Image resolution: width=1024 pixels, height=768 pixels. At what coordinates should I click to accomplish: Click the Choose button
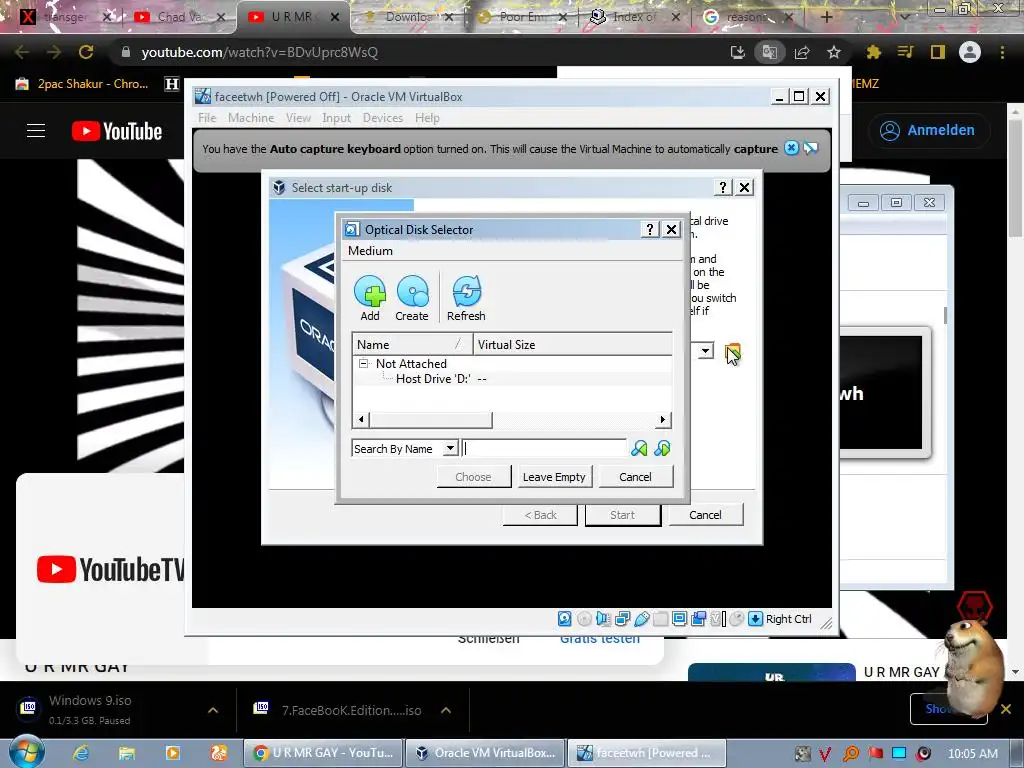pos(473,477)
